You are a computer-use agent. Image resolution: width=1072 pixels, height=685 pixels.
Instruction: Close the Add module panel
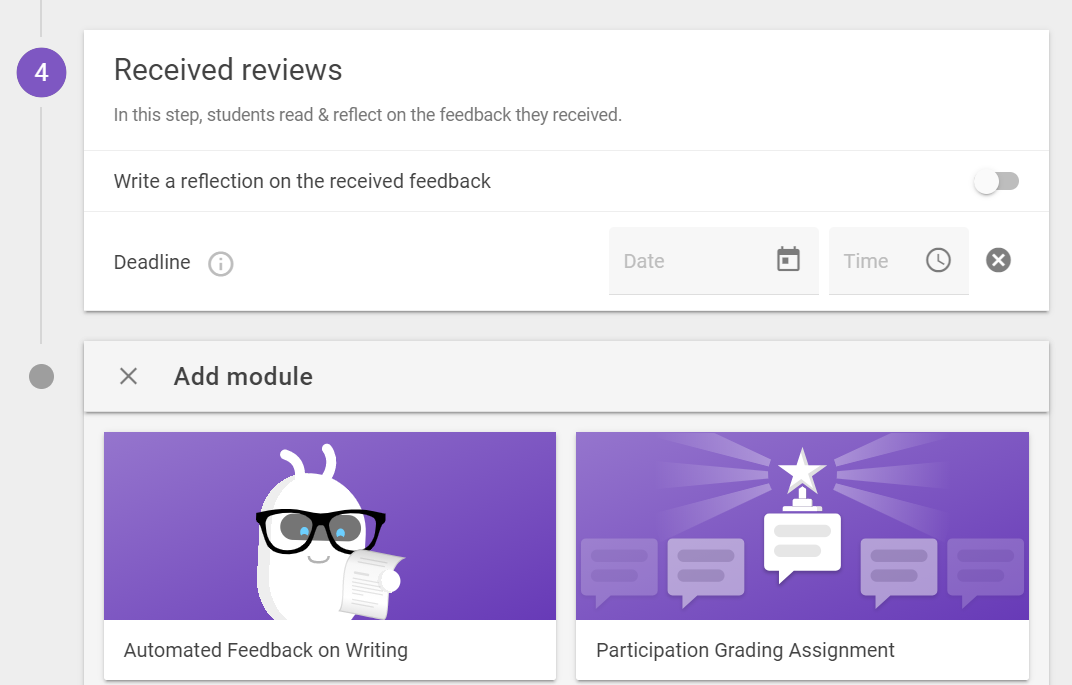click(129, 376)
